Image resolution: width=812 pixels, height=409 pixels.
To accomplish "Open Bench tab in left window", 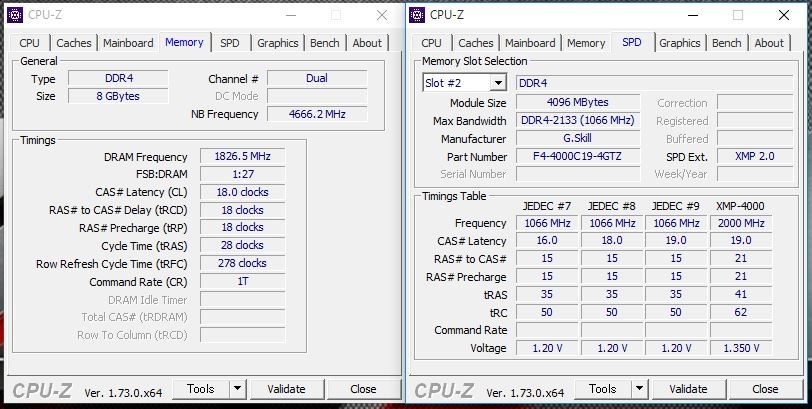I will click(x=325, y=43).
